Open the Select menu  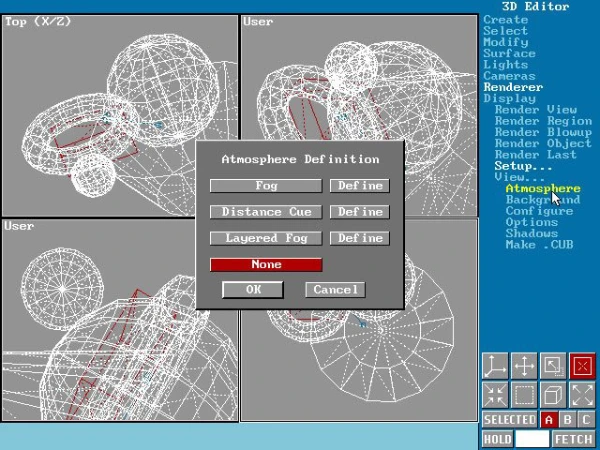pos(505,31)
